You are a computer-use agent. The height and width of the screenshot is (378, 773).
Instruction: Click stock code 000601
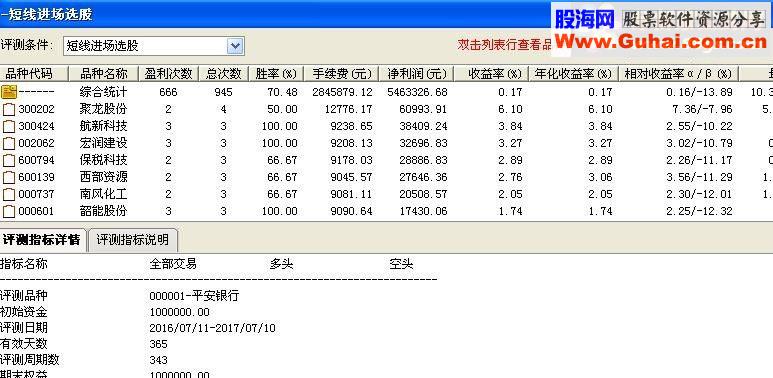(36, 211)
